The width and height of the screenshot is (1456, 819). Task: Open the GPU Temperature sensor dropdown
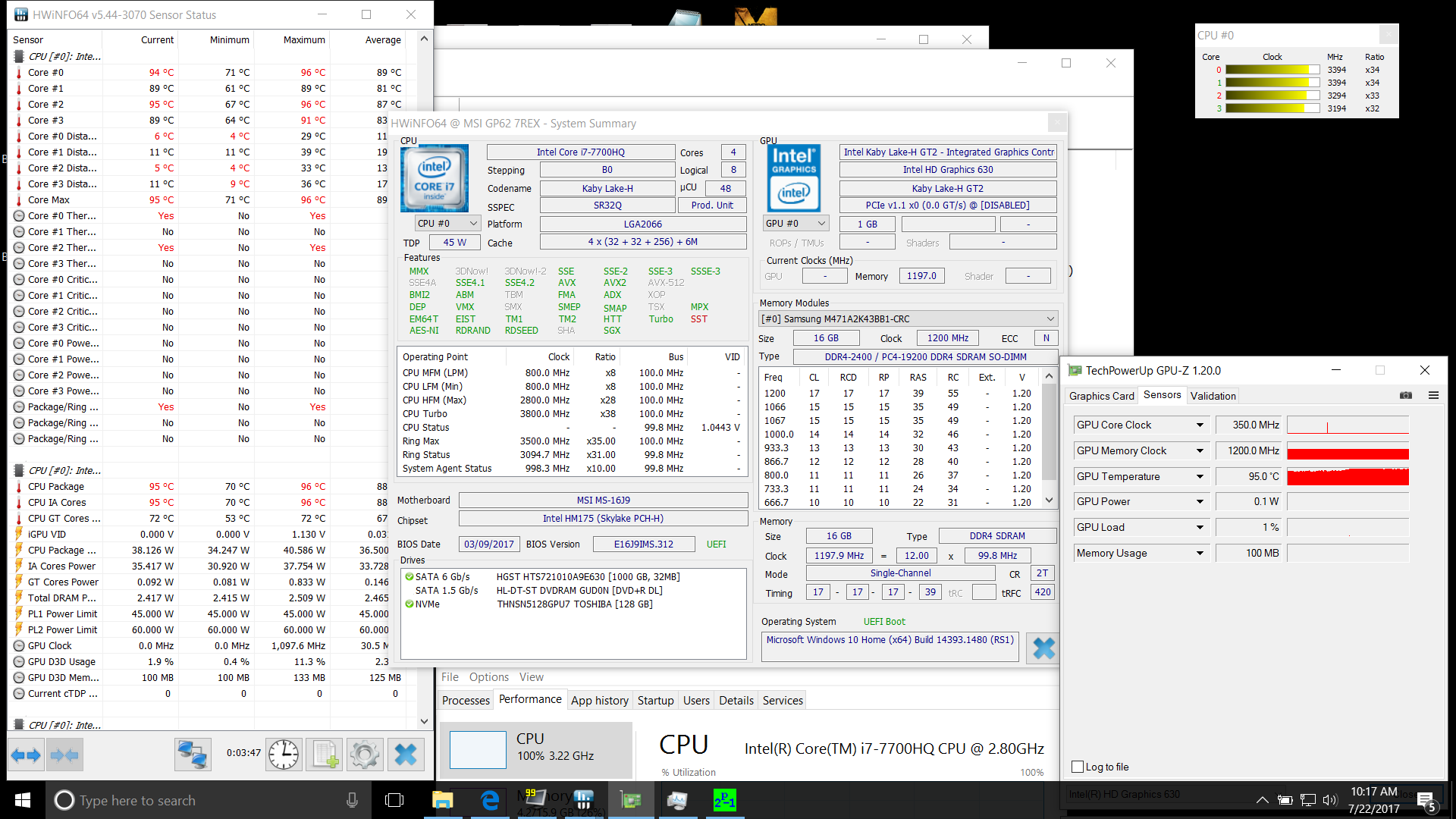click(x=1200, y=476)
